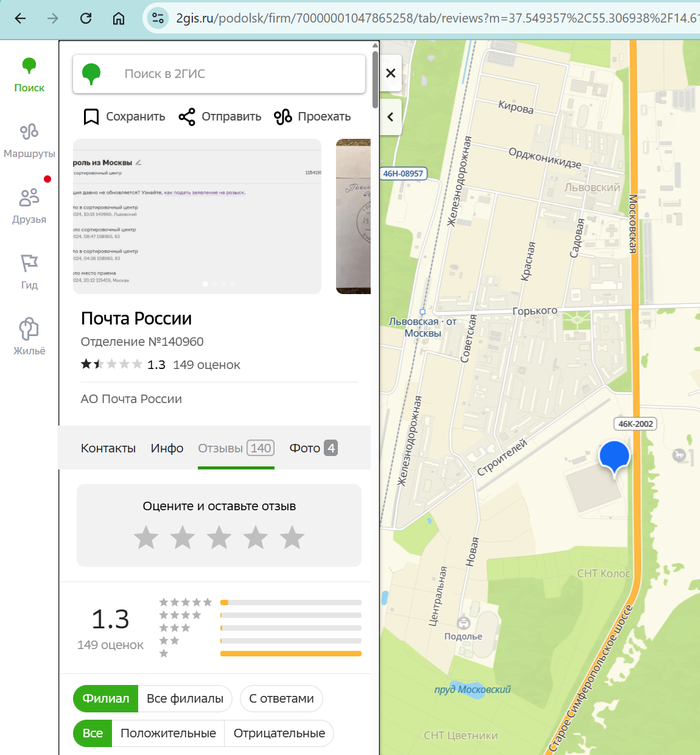Click the three-star row in rating breakdown
The image size is (700, 755).
(x=260, y=628)
